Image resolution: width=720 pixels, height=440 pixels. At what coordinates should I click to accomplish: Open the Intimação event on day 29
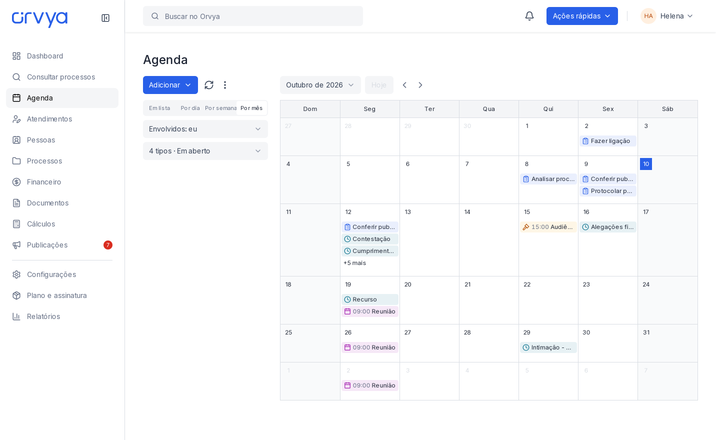click(548, 348)
